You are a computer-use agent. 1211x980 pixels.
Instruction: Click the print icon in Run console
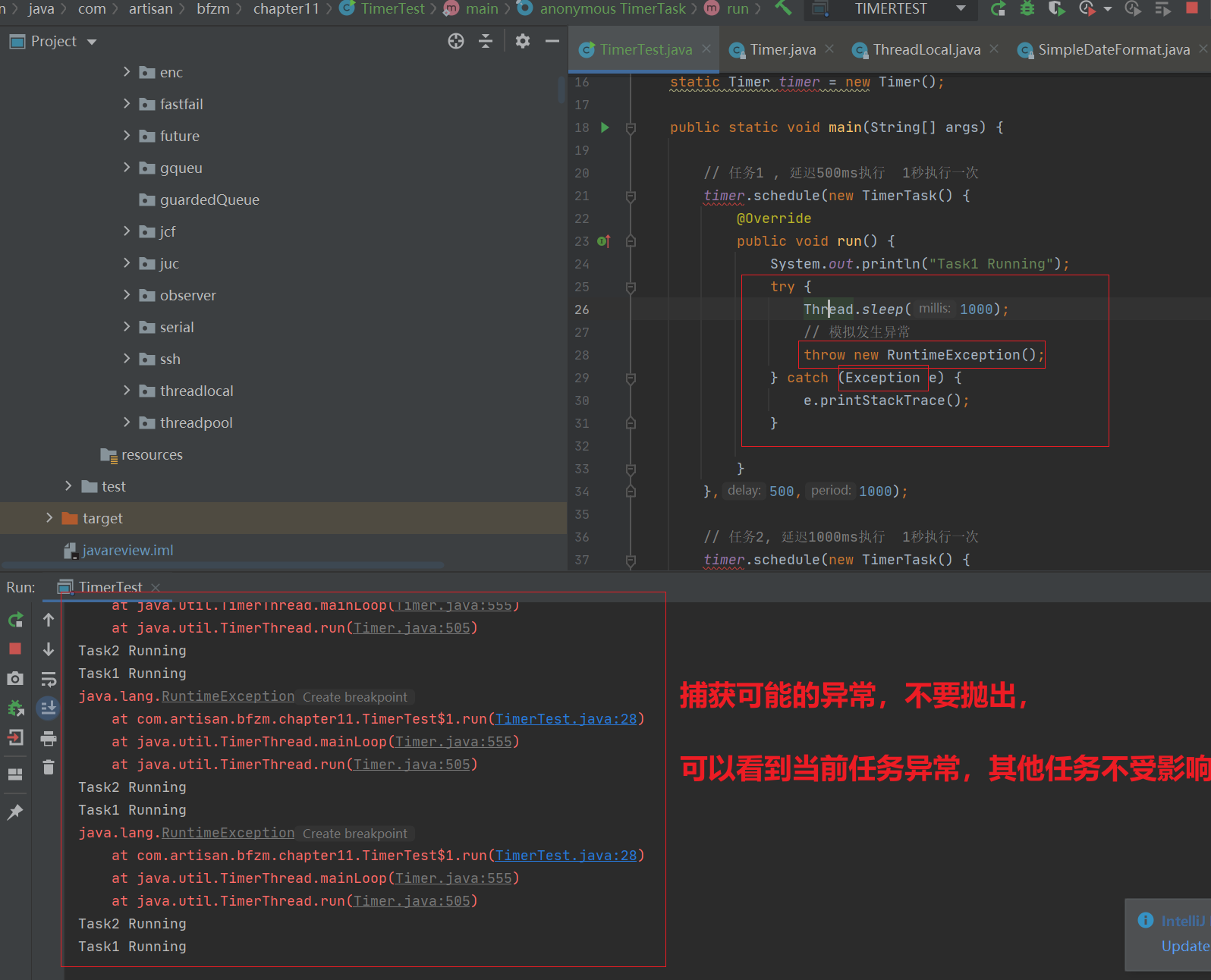pyautogui.click(x=49, y=738)
